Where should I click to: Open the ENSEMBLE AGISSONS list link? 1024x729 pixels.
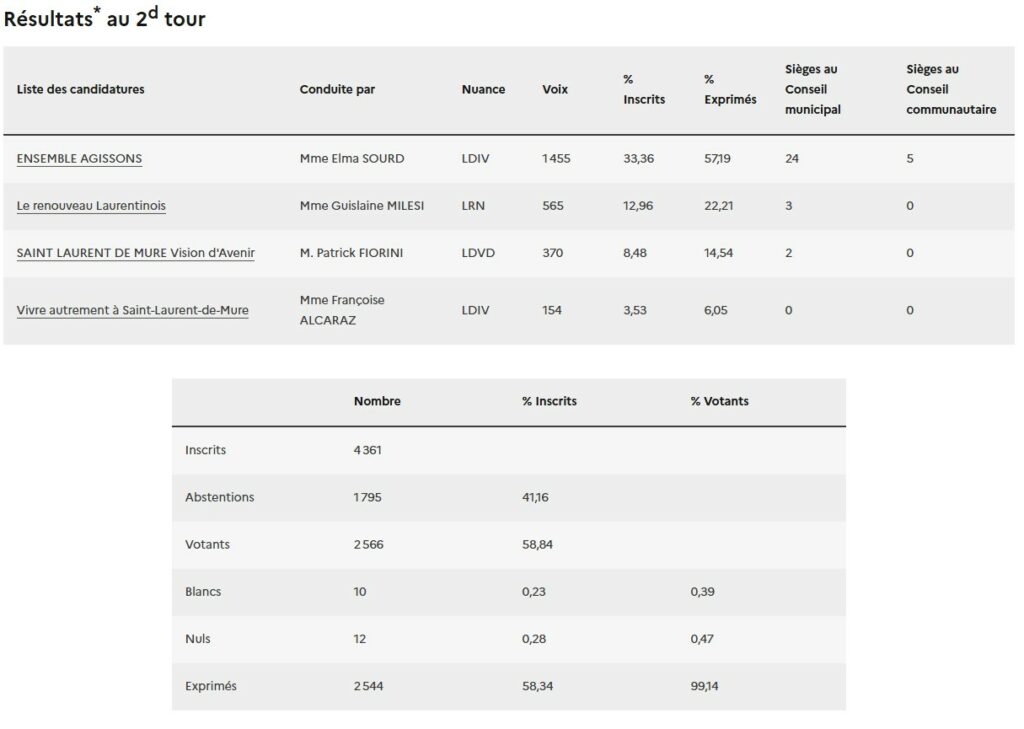(x=79, y=158)
